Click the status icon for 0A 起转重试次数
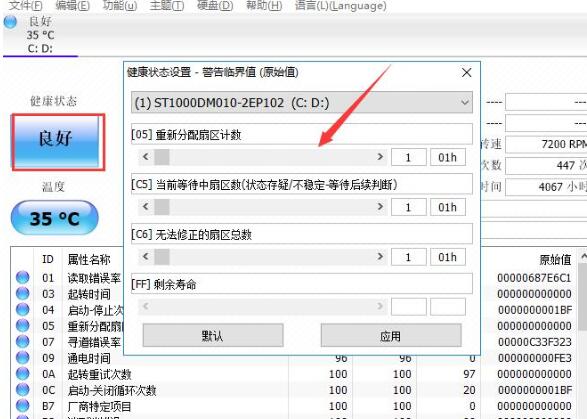The height and width of the screenshot is (419, 587). click(22, 374)
